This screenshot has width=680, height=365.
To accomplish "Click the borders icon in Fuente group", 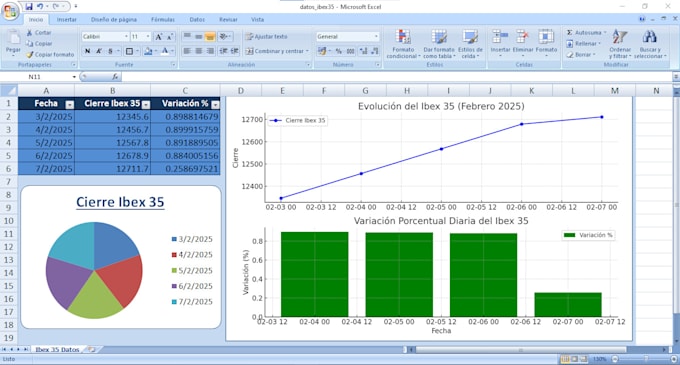I will (129, 51).
